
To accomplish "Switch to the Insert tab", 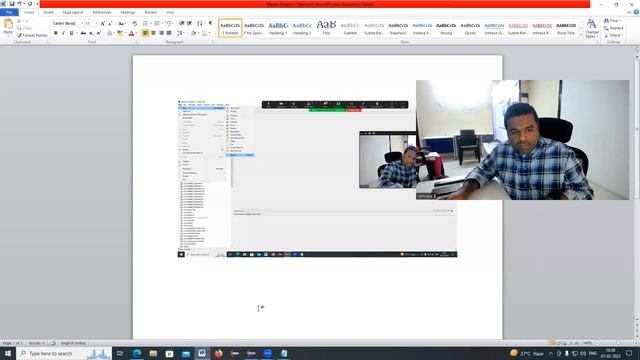I will click(48, 12).
